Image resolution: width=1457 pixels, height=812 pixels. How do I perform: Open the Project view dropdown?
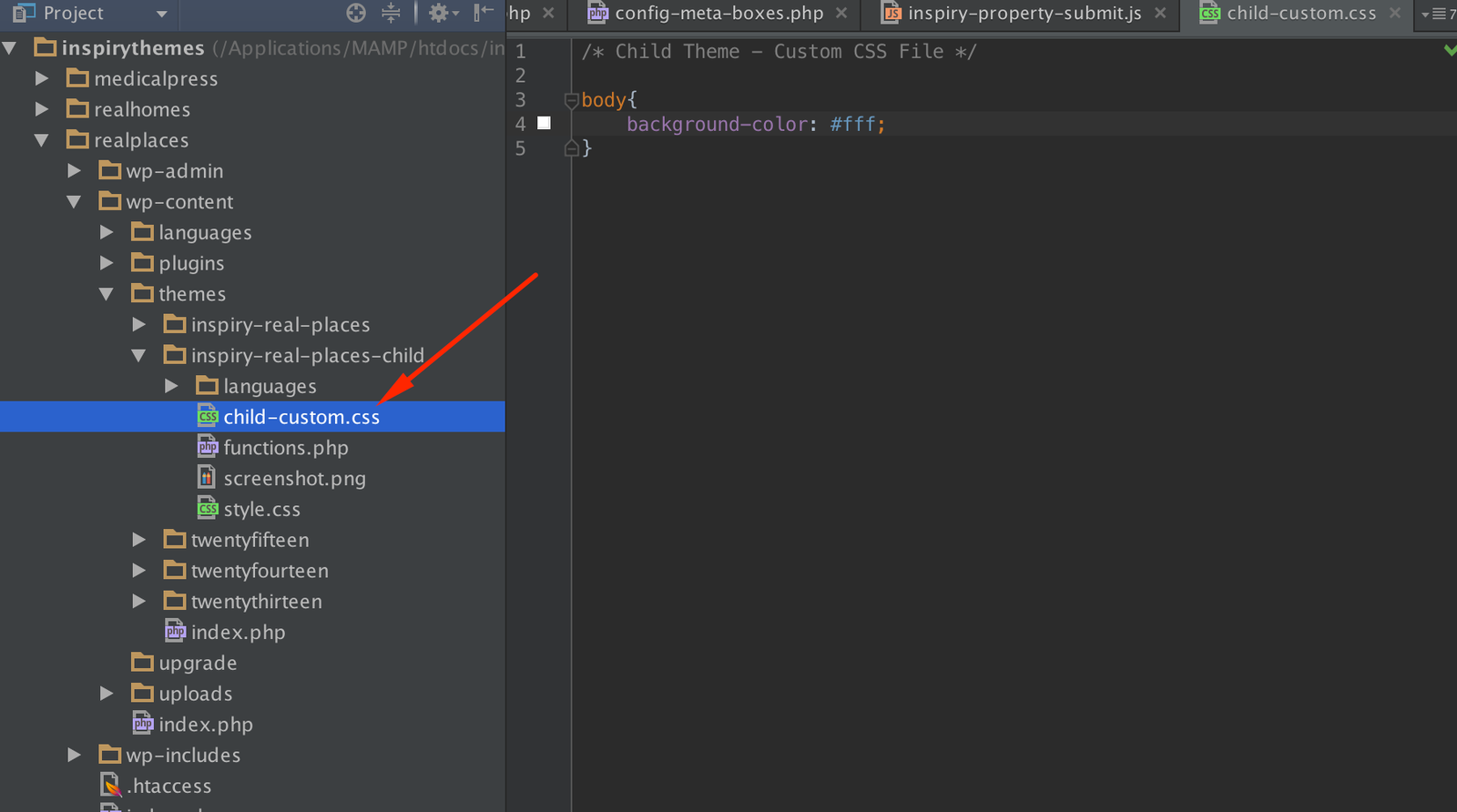point(161,14)
